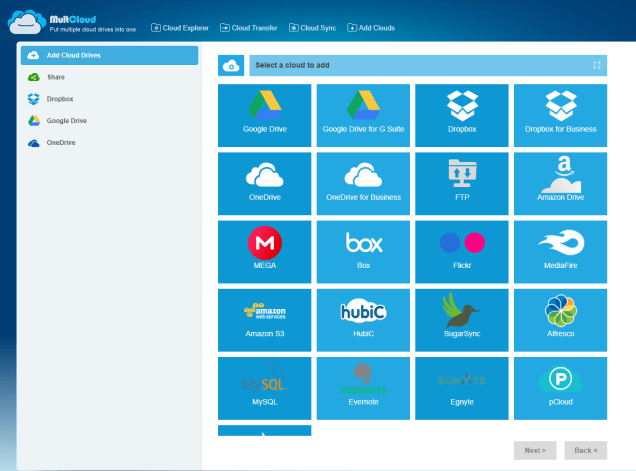Select the Evernote tile
This screenshot has width=636, height=471.
click(x=362, y=386)
